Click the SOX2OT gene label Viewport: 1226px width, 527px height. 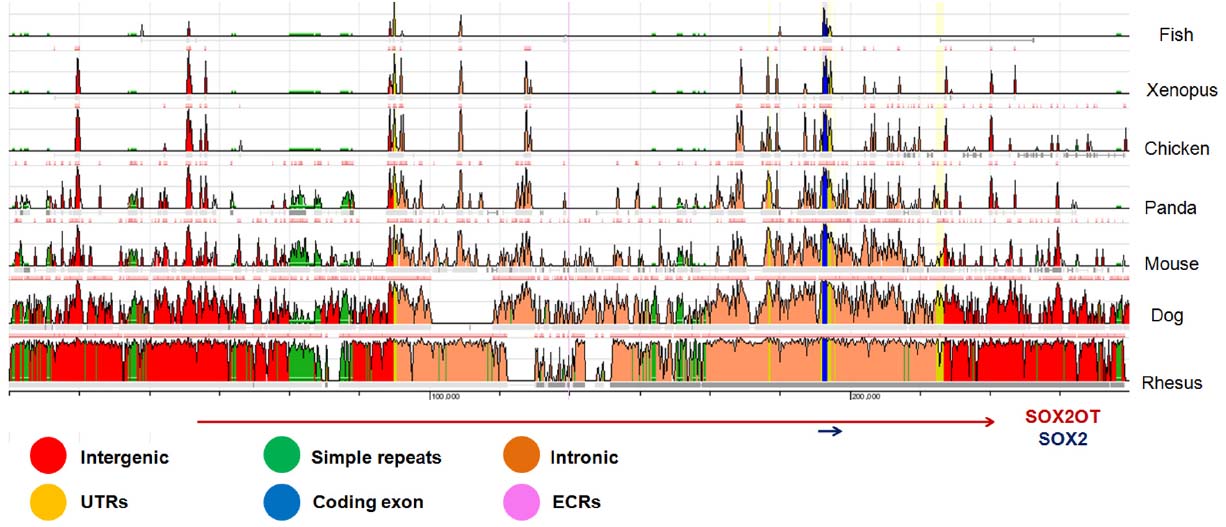pyautogui.click(x=1061, y=419)
